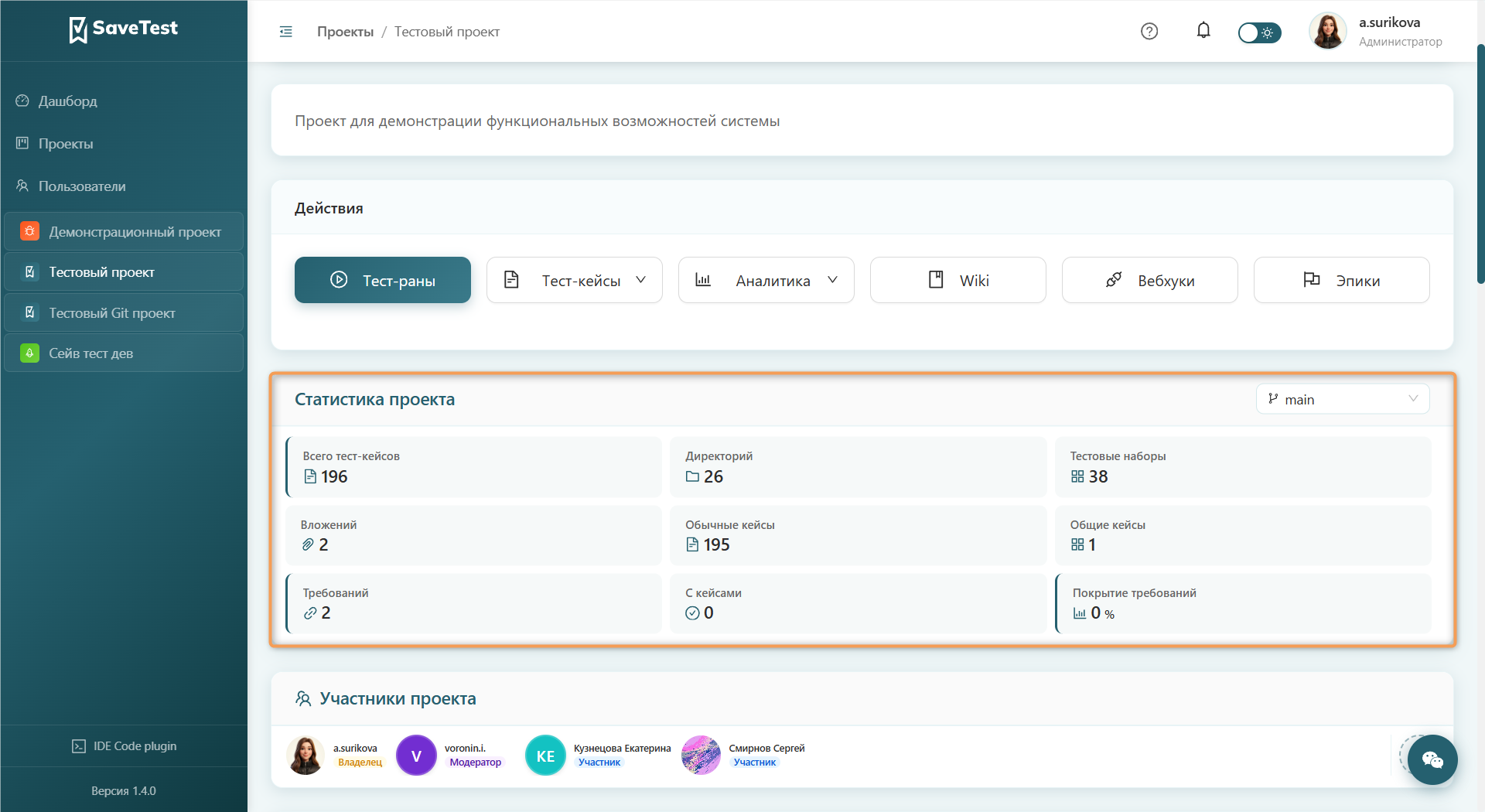Click the Тестовый проект breadcrumb text
The image size is (1485, 812).
coord(447,32)
